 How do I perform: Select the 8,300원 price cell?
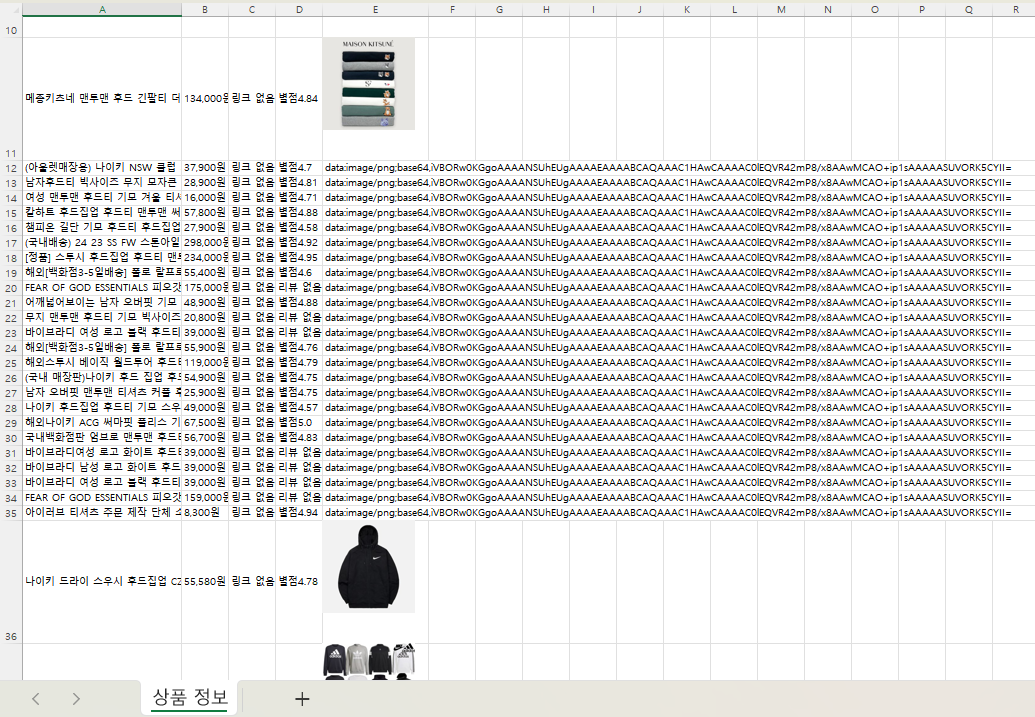tap(205, 512)
